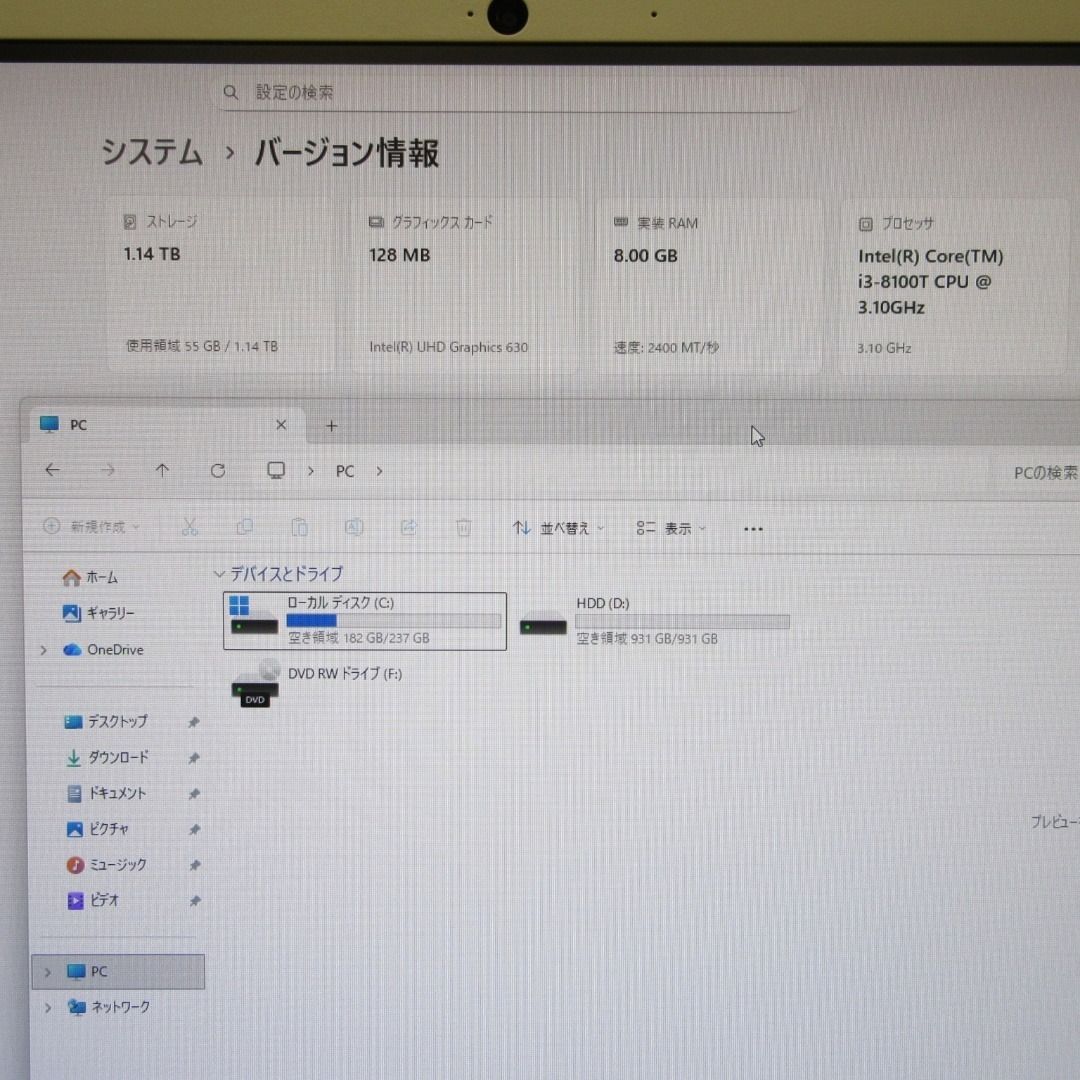The height and width of the screenshot is (1080, 1080).
Task: Expand the OneDrive sidebar entry
Action: click(x=42, y=649)
